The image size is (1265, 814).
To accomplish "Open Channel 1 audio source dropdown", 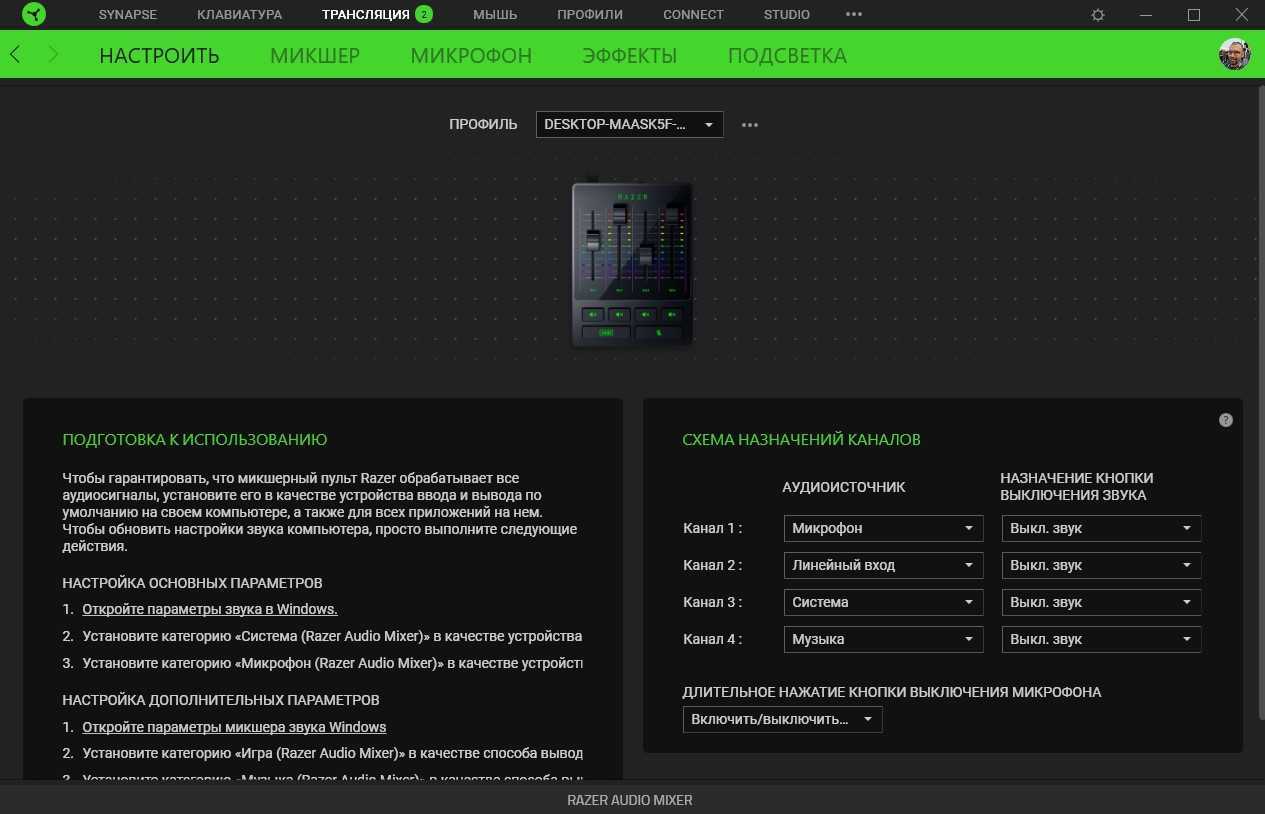I will (x=883, y=528).
